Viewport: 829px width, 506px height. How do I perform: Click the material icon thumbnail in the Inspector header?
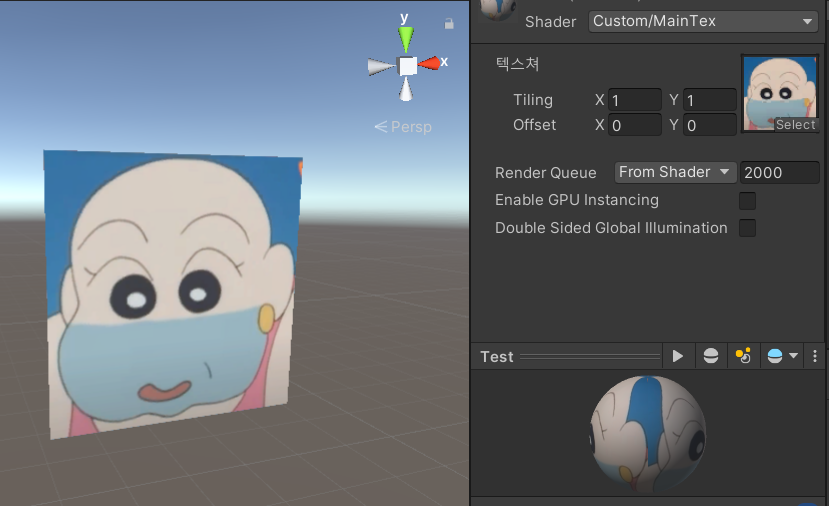497,10
